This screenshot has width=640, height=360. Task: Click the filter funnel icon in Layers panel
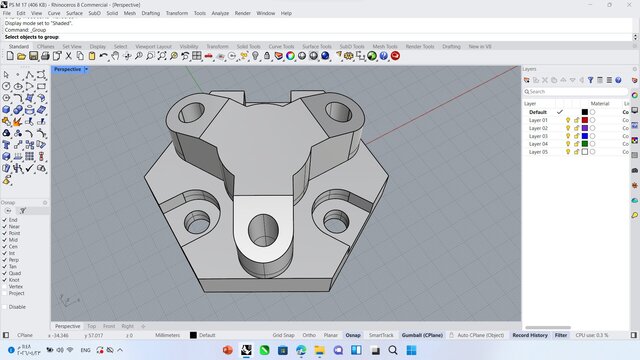tap(591, 80)
